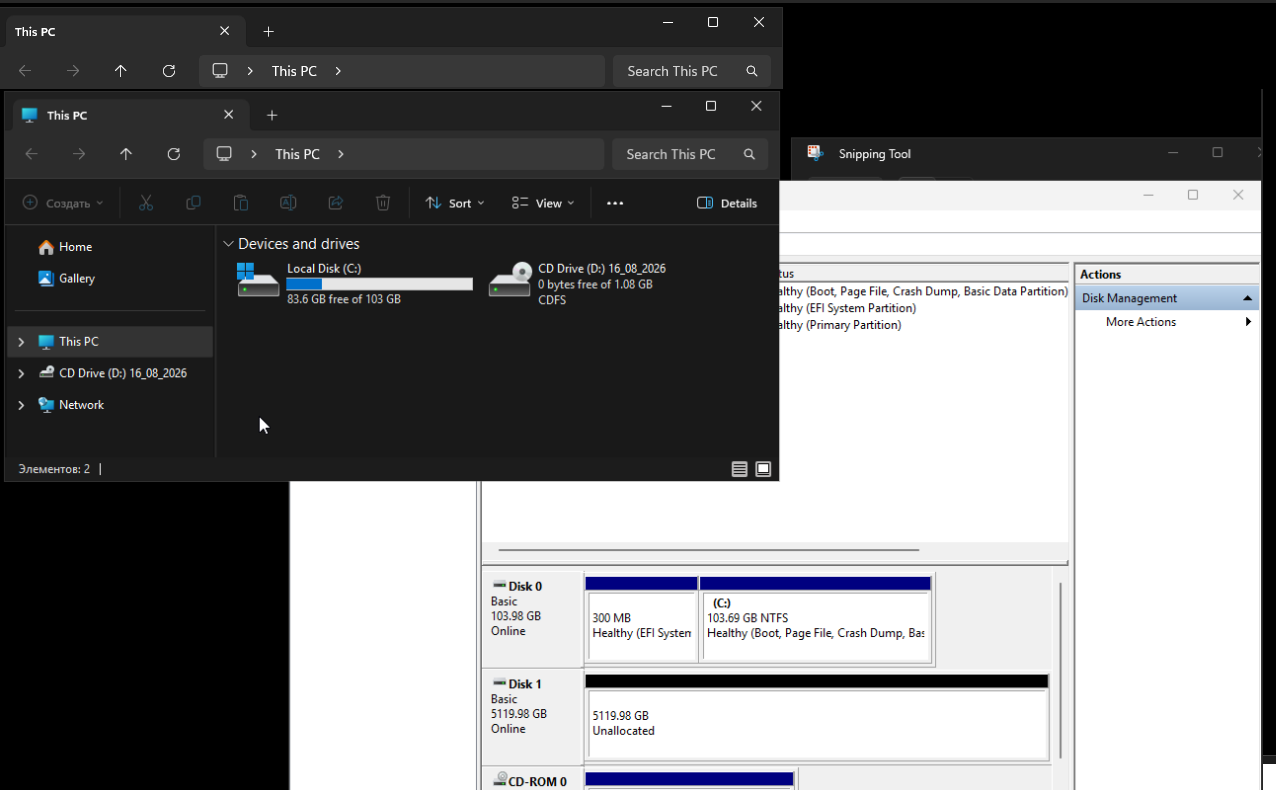The height and width of the screenshot is (790, 1276).
Task: Click the Share icon in front Explorer toolbar
Action: click(336, 203)
